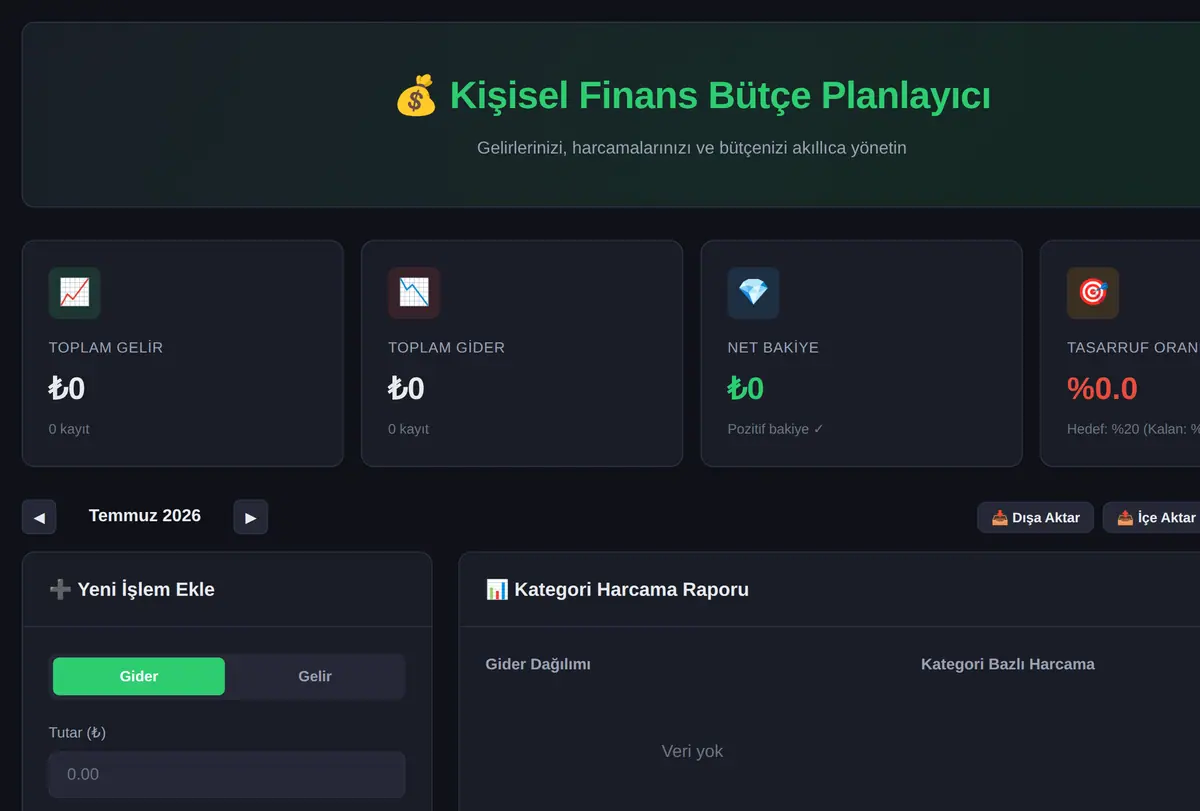The image size is (1200, 811).
Task: Click the TOPLAM GİDER label
Action: 447,348
